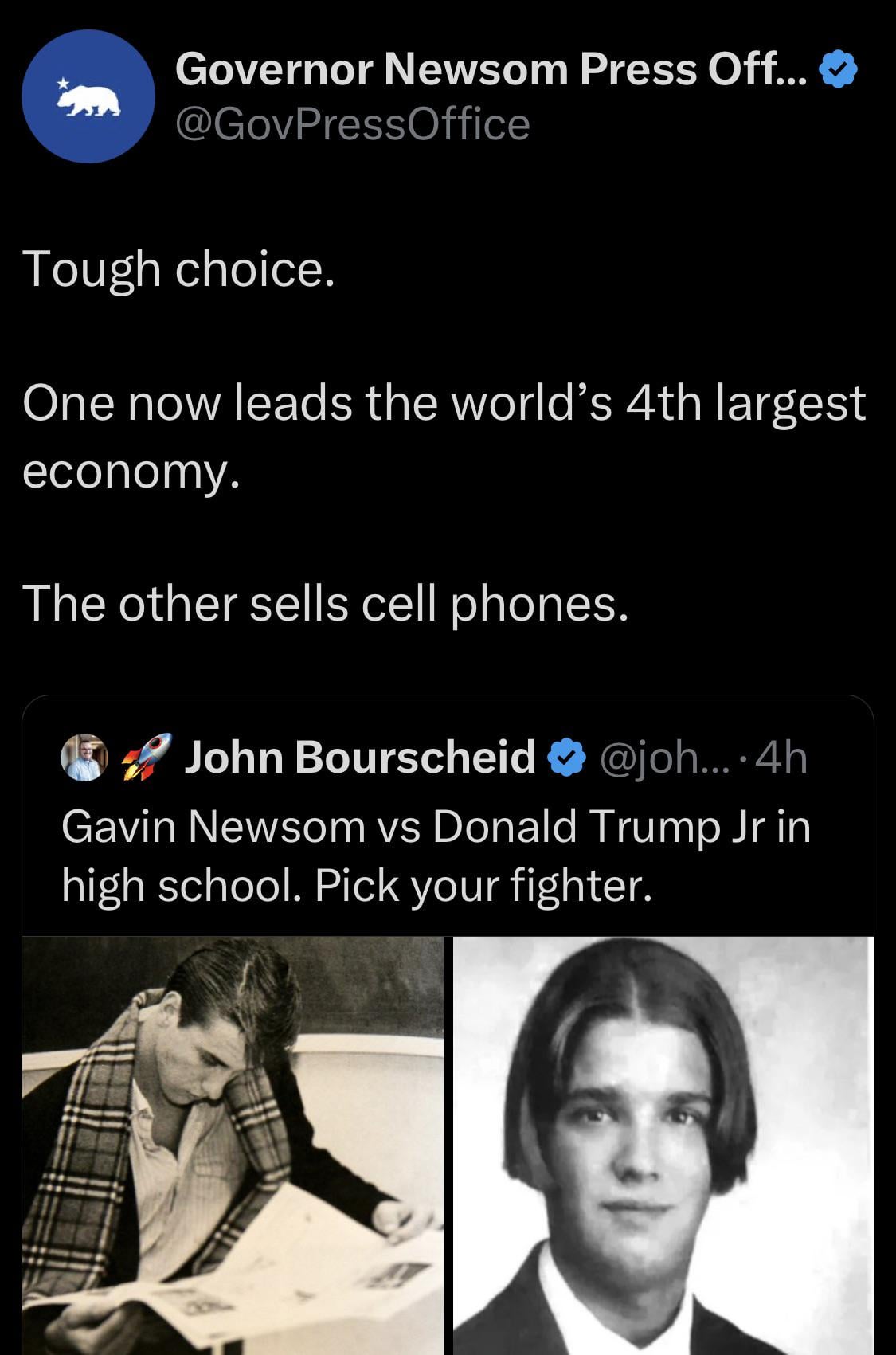Screen dimensions: 896x1355
Task: Click the rocket emoji before John Bourscheid
Action: click(146, 757)
